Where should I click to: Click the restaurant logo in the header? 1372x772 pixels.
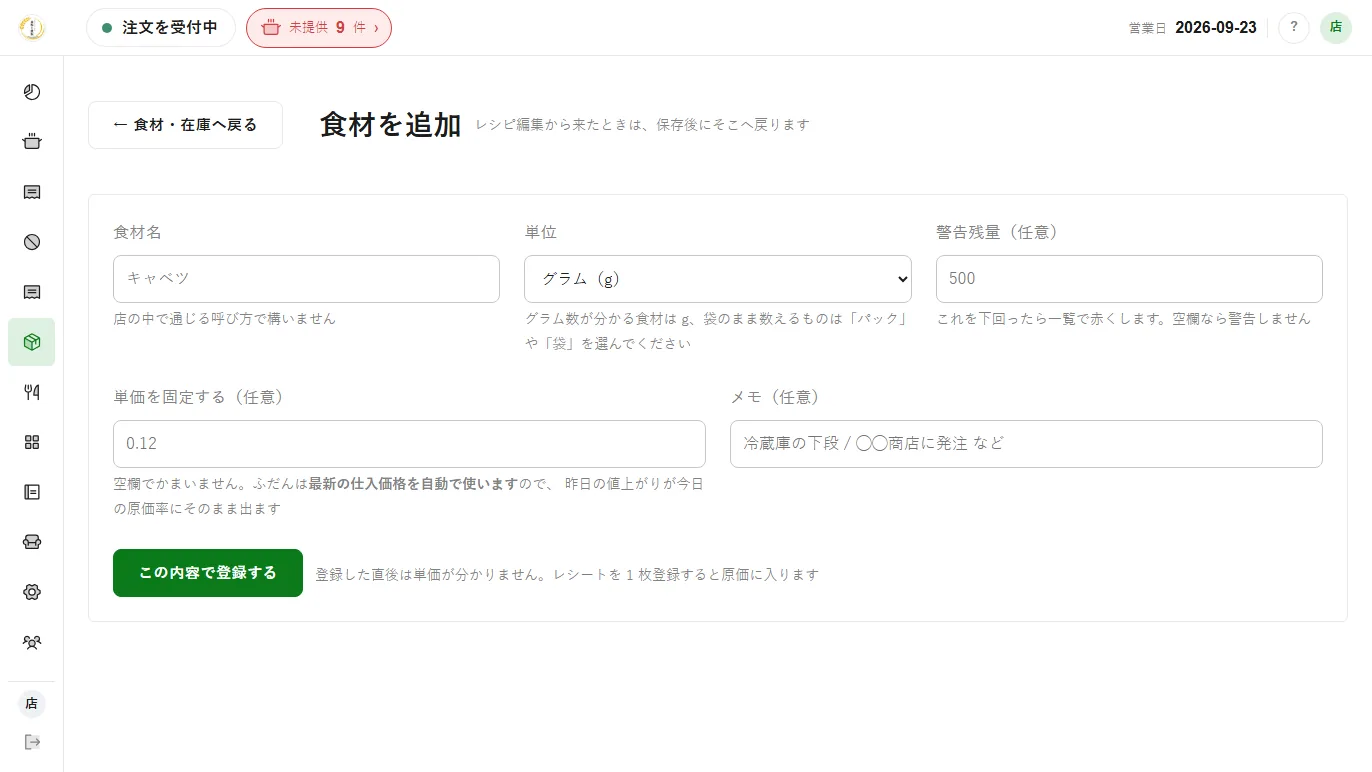click(32, 28)
